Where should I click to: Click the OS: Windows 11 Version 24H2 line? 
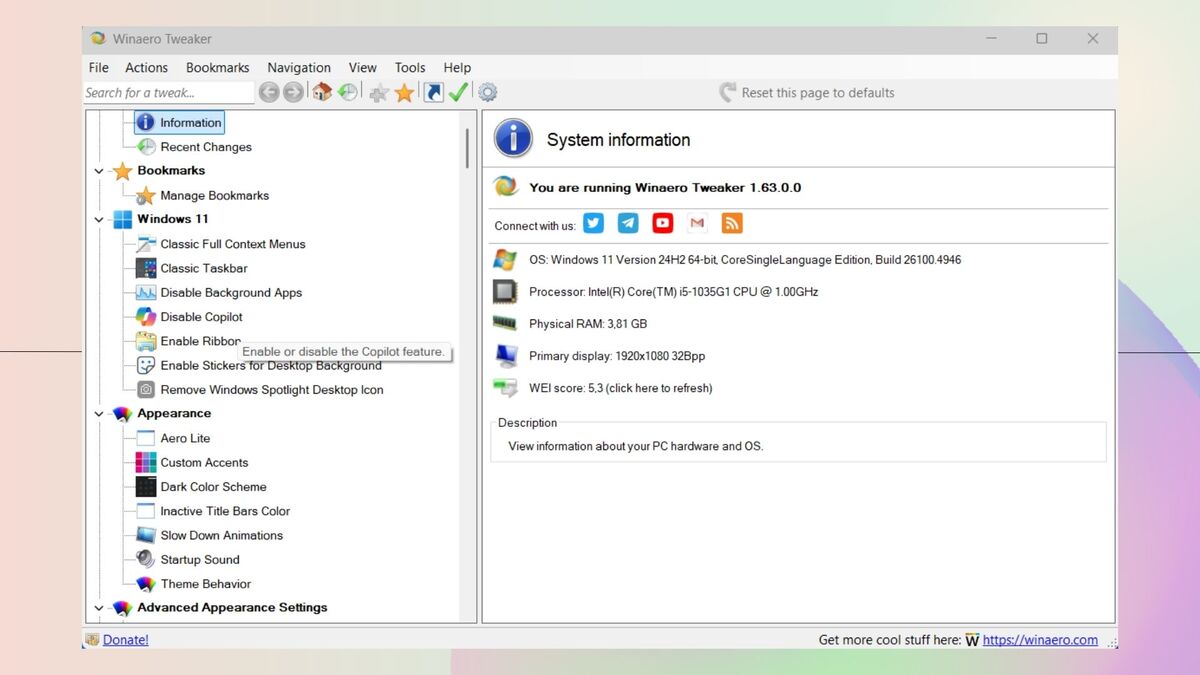tap(745, 259)
